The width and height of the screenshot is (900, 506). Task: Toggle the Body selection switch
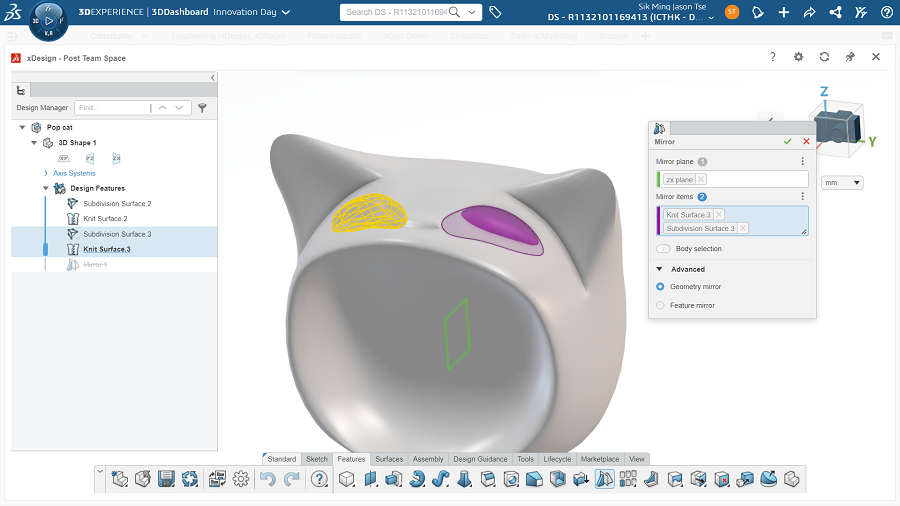pyautogui.click(x=663, y=249)
